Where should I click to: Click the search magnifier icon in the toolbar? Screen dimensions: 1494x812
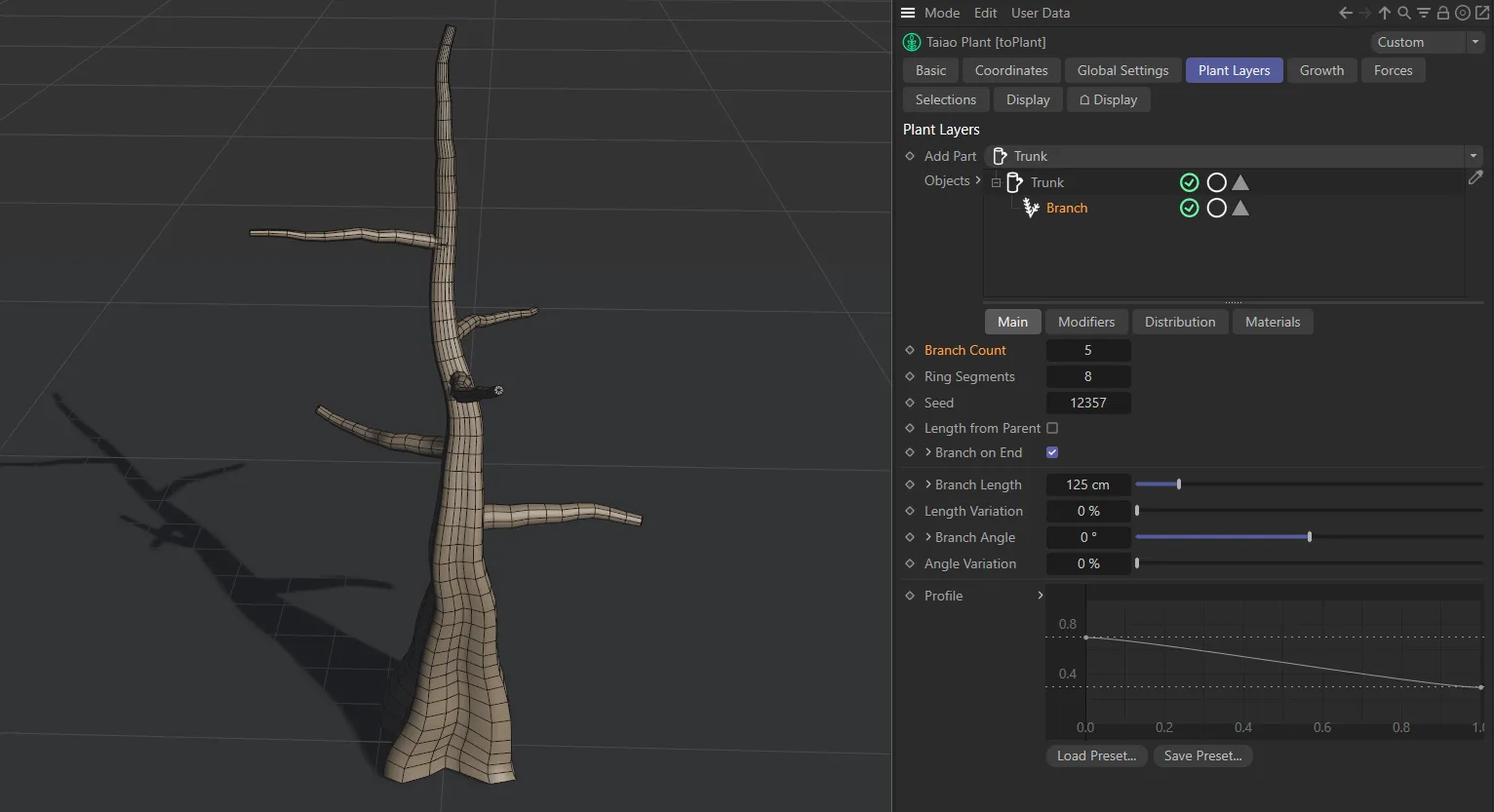1403,13
